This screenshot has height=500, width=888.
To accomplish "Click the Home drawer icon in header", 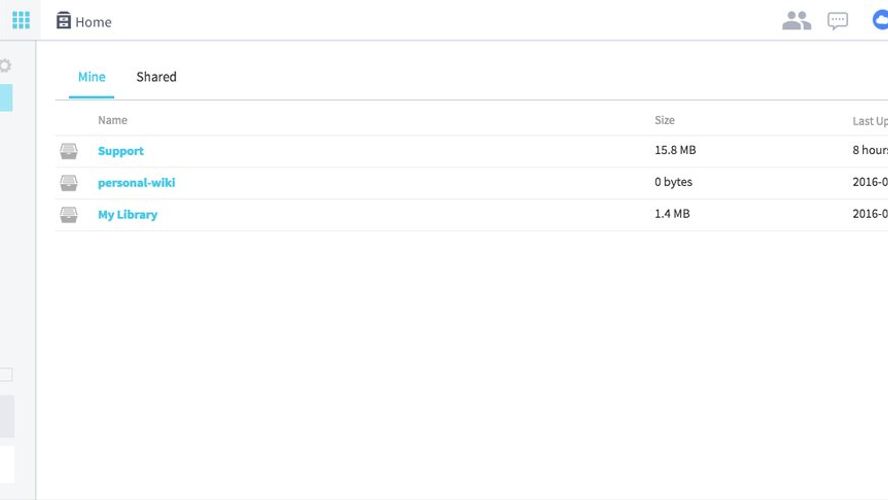I will tap(64, 21).
